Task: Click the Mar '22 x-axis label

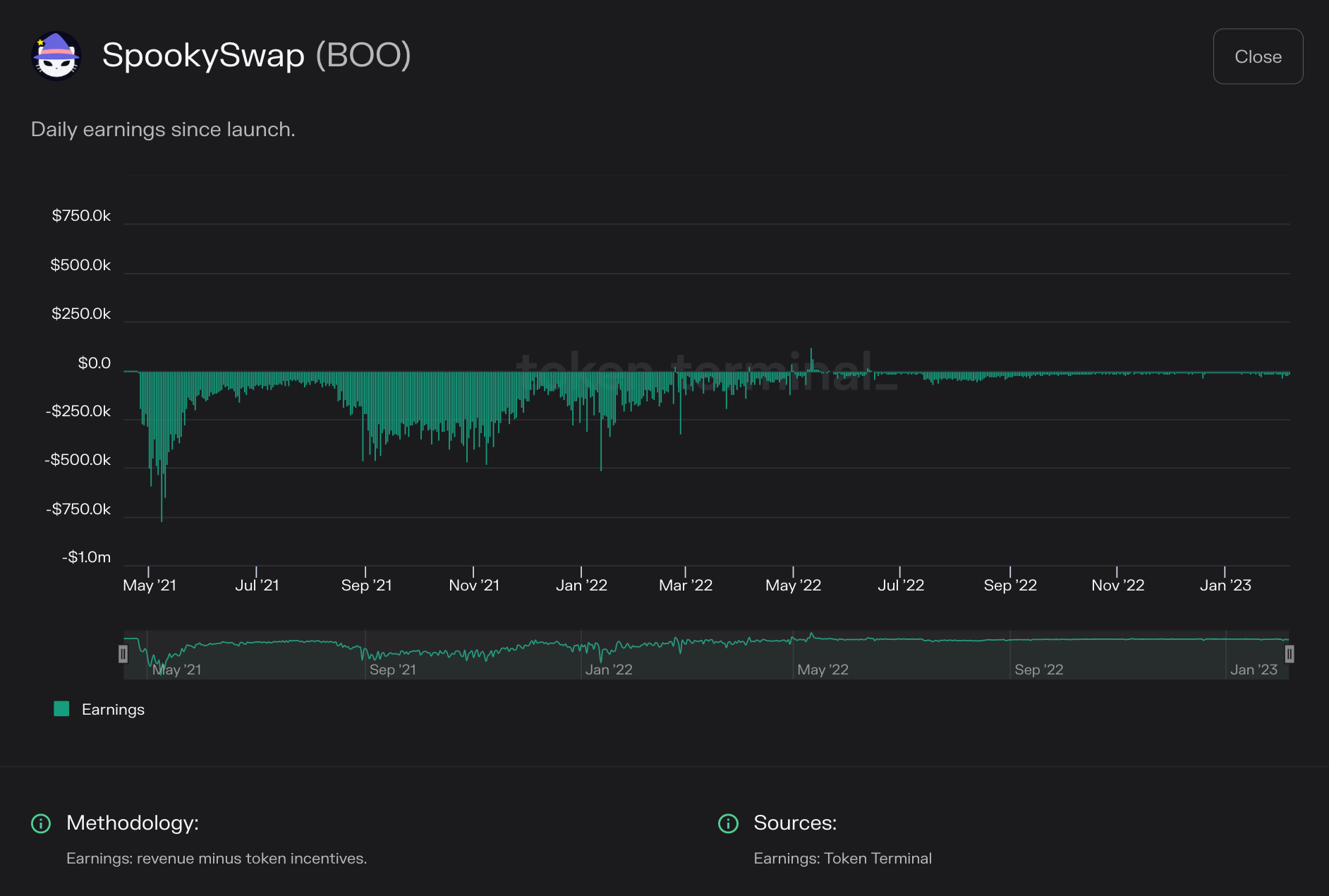Action: pyautogui.click(x=686, y=586)
